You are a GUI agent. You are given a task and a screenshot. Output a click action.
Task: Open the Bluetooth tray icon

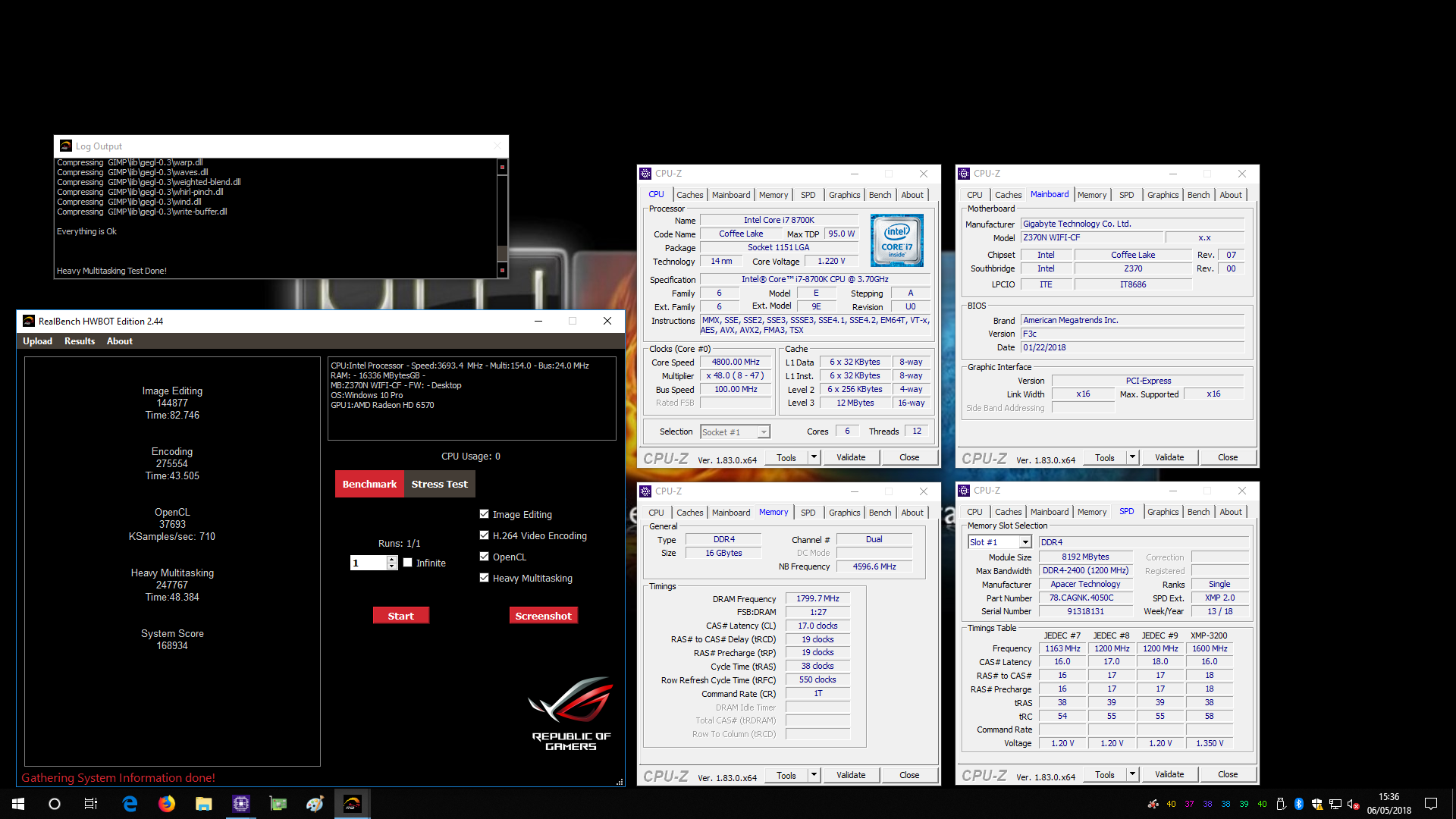1299,804
